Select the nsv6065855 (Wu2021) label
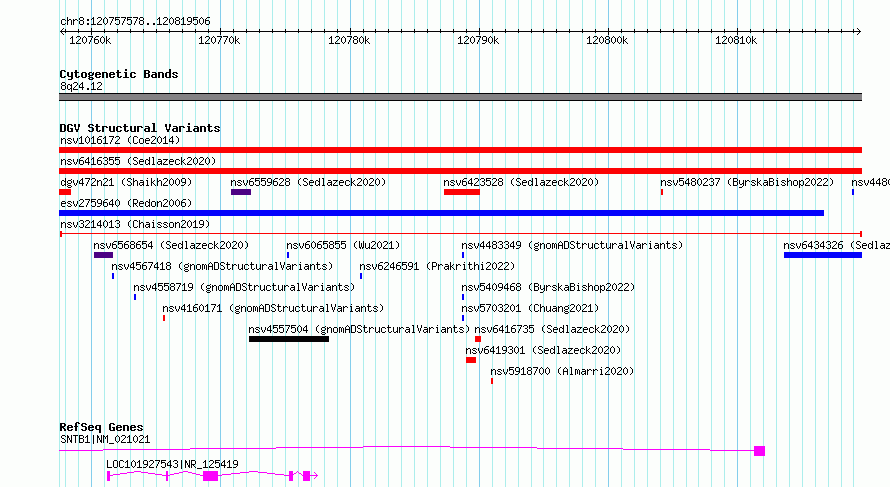This screenshot has height=487, width=890. (343, 245)
